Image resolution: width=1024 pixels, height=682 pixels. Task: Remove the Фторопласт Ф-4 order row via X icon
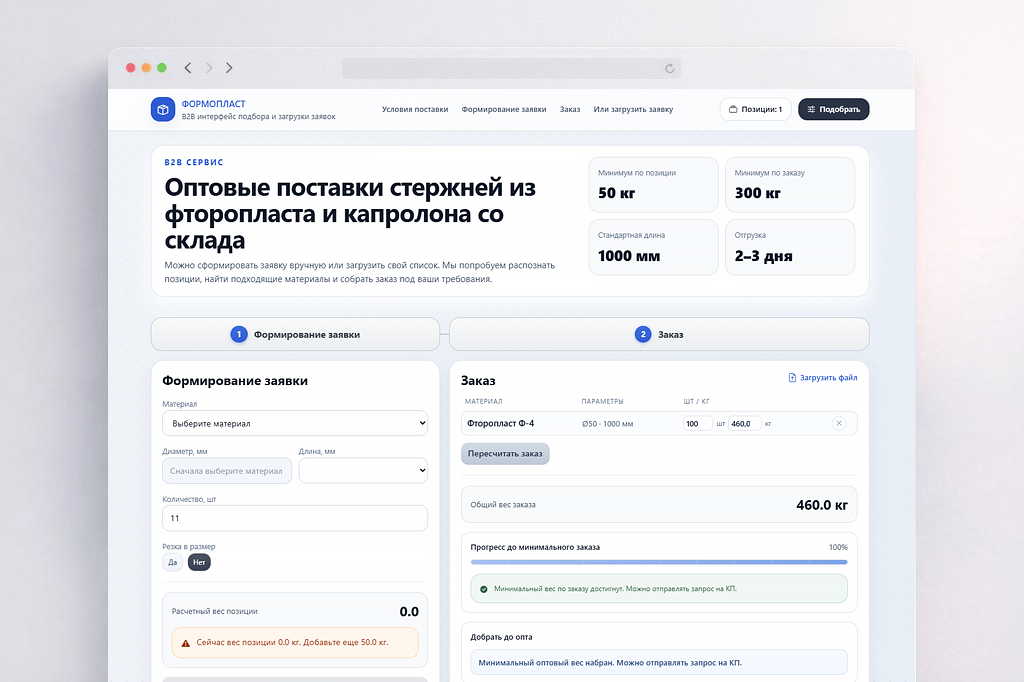(x=839, y=423)
